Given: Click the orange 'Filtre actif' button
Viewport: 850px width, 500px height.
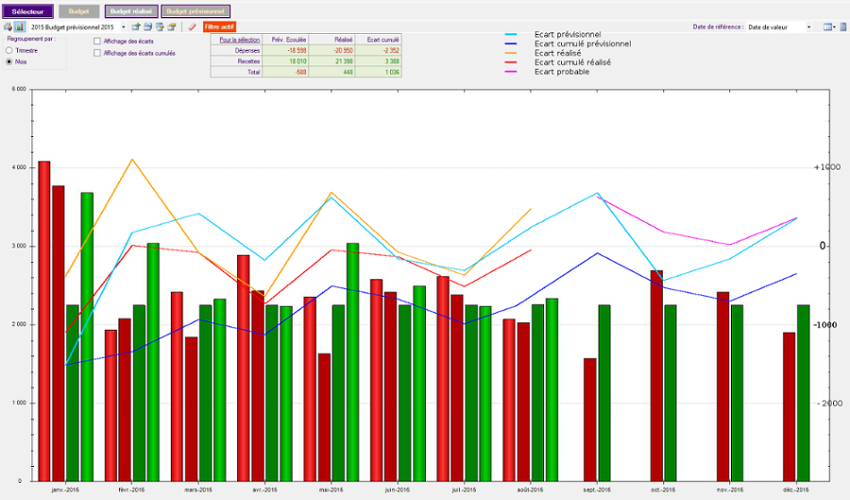Looking at the screenshot, I should (219, 27).
